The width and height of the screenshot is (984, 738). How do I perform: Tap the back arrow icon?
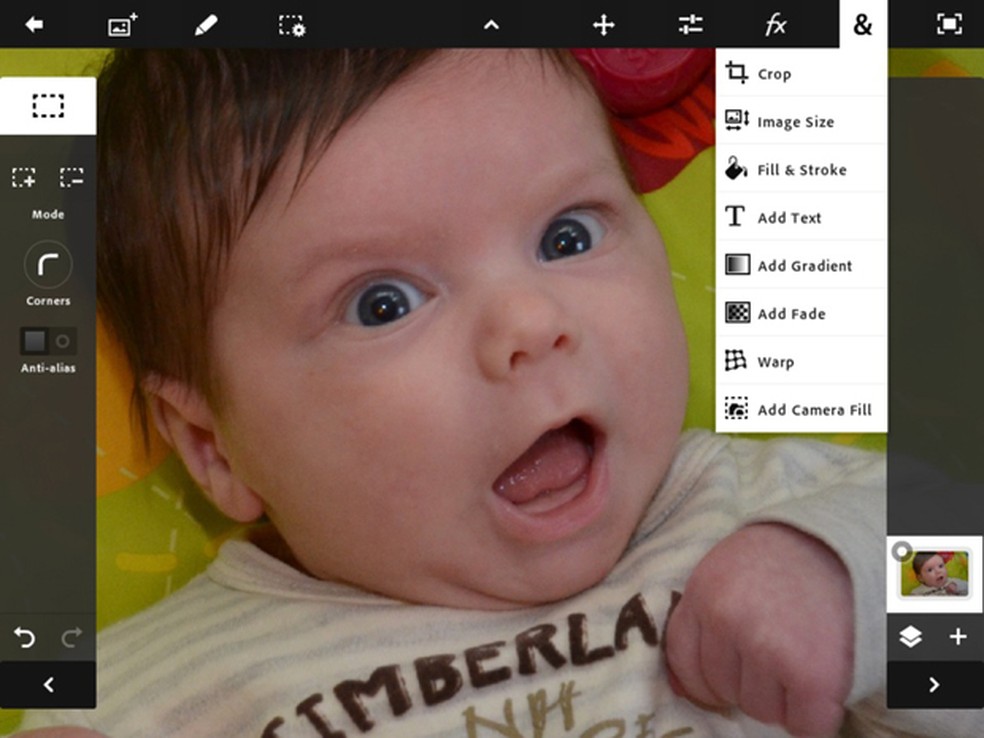[x=34, y=25]
